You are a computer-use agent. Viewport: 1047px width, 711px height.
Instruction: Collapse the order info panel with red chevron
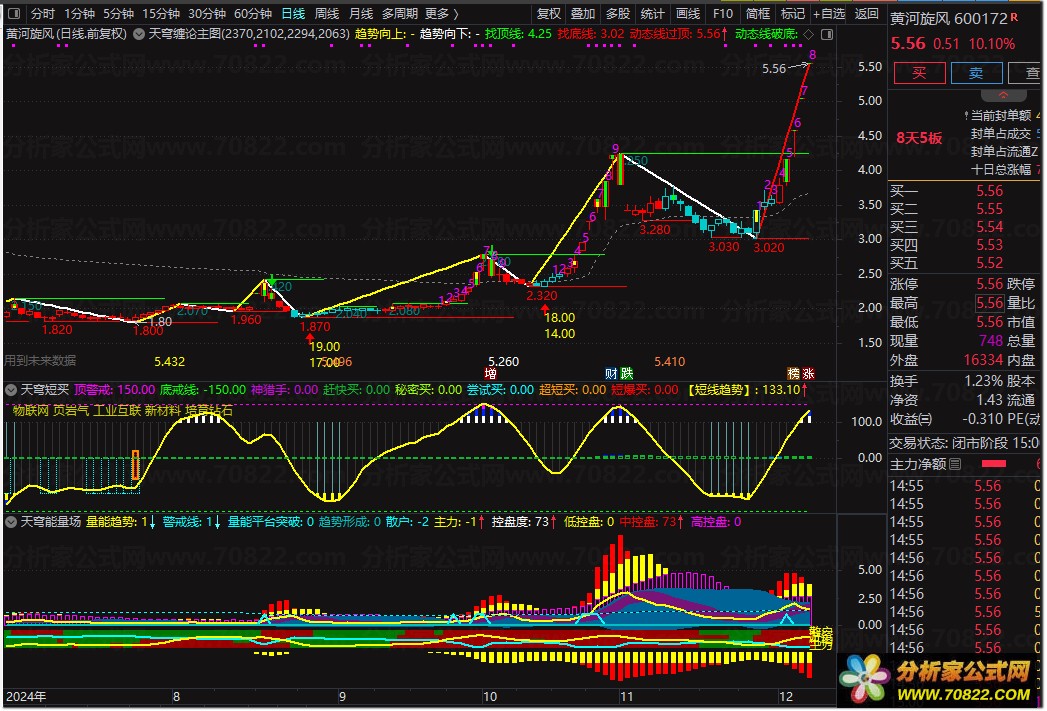[1002, 95]
